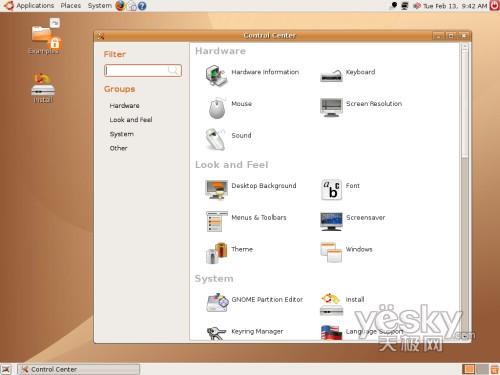Click the GNOME Partition Editor label

[267, 300]
